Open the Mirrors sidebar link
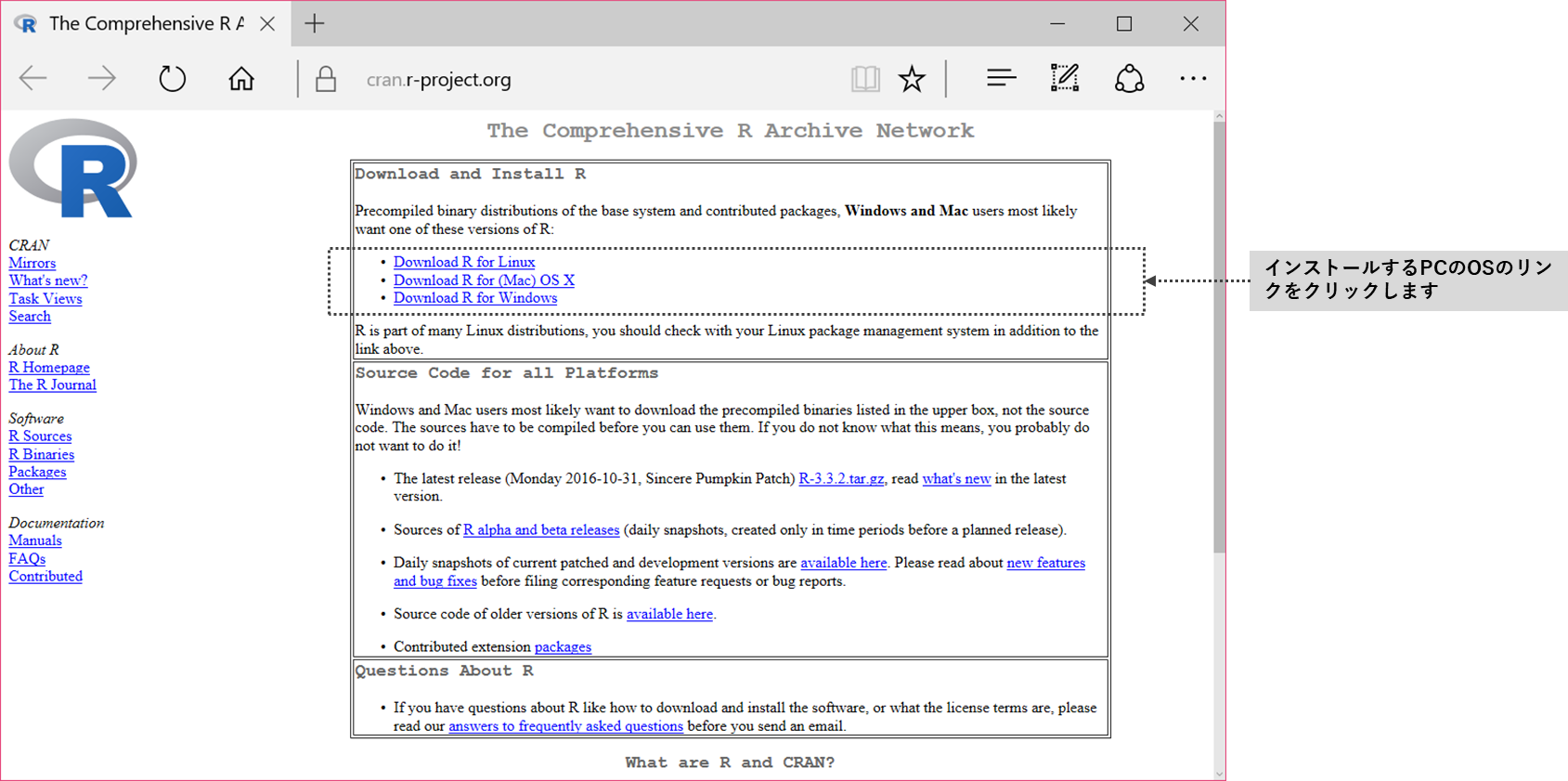This screenshot has width=1568, height=781. point(32,264)
